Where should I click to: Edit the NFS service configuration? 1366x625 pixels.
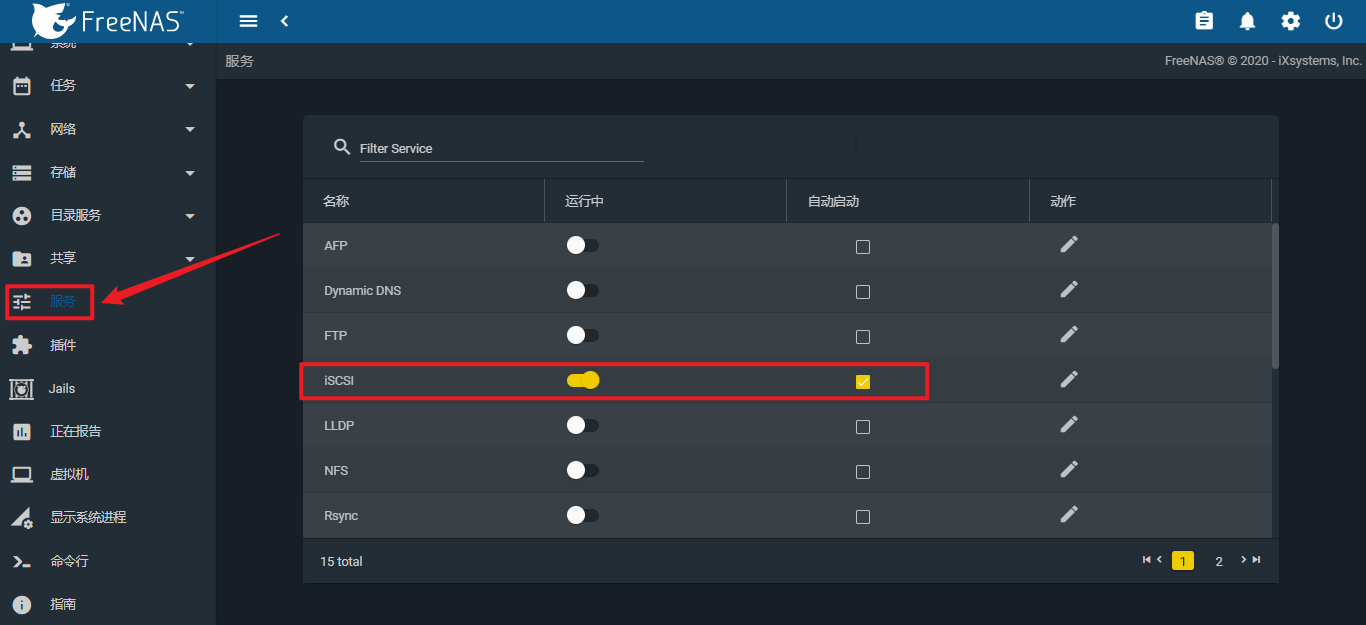click(x=1069, y=469)
